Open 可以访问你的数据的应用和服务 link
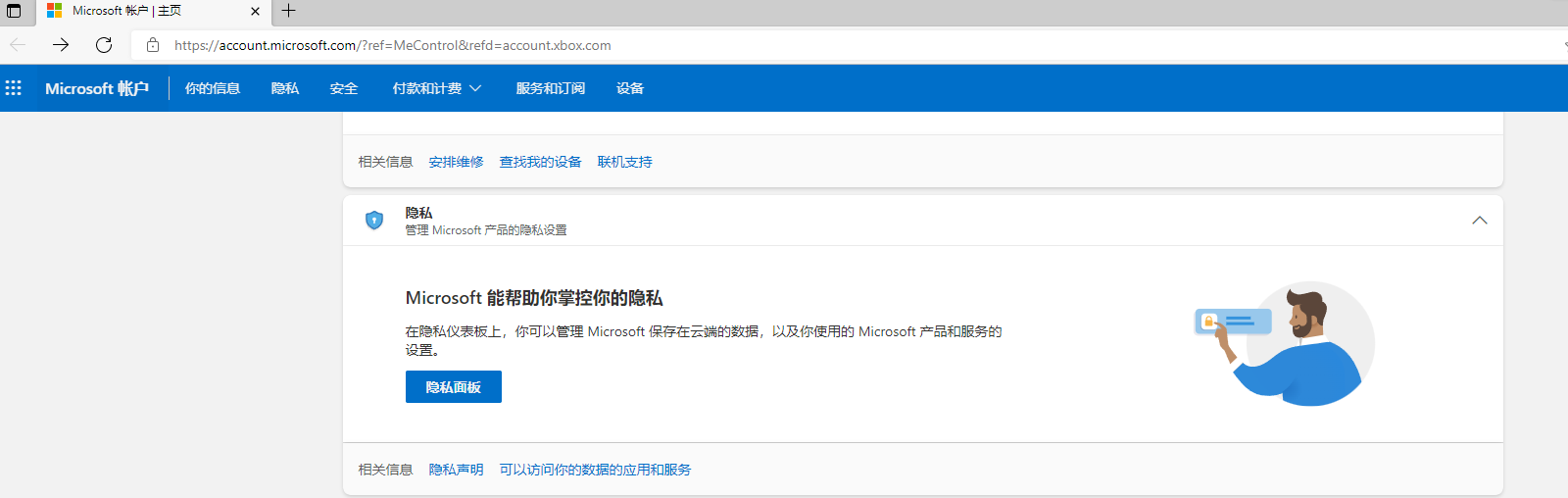Screen dimensions: 1568x498 pyautogui.click(x=596, y=470)
